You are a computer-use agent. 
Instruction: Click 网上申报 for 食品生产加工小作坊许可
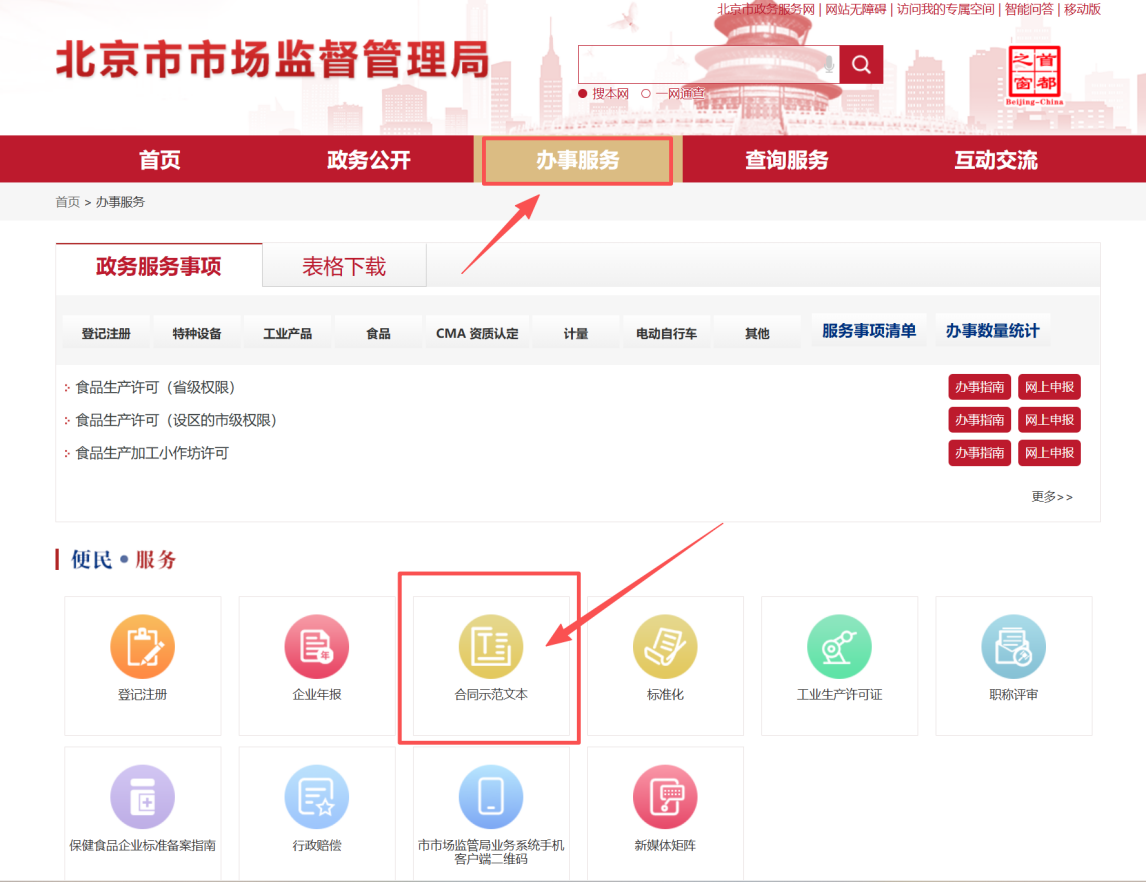[1049, 453]
